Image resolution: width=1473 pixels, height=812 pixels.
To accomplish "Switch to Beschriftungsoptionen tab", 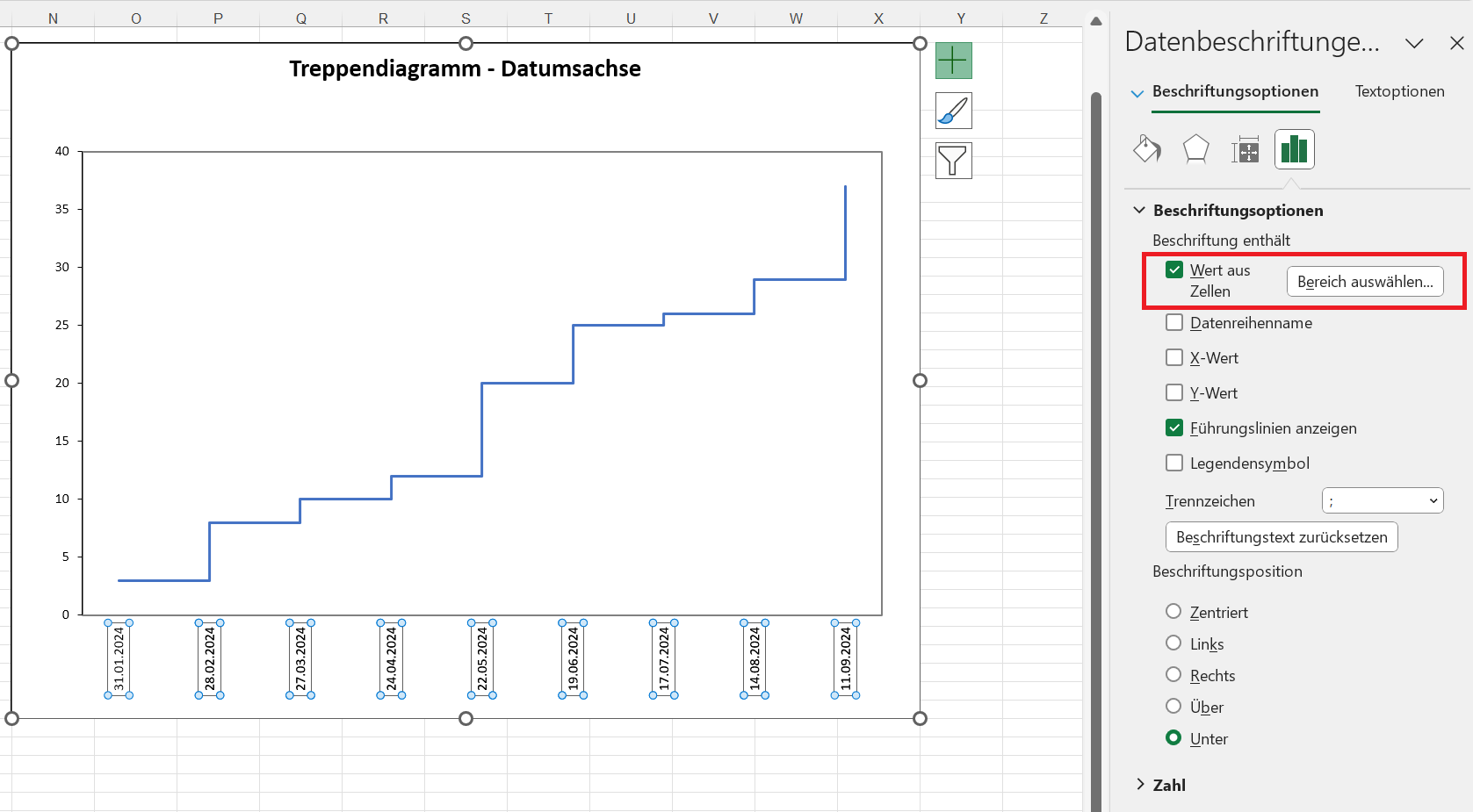I will coord(1235,91).
